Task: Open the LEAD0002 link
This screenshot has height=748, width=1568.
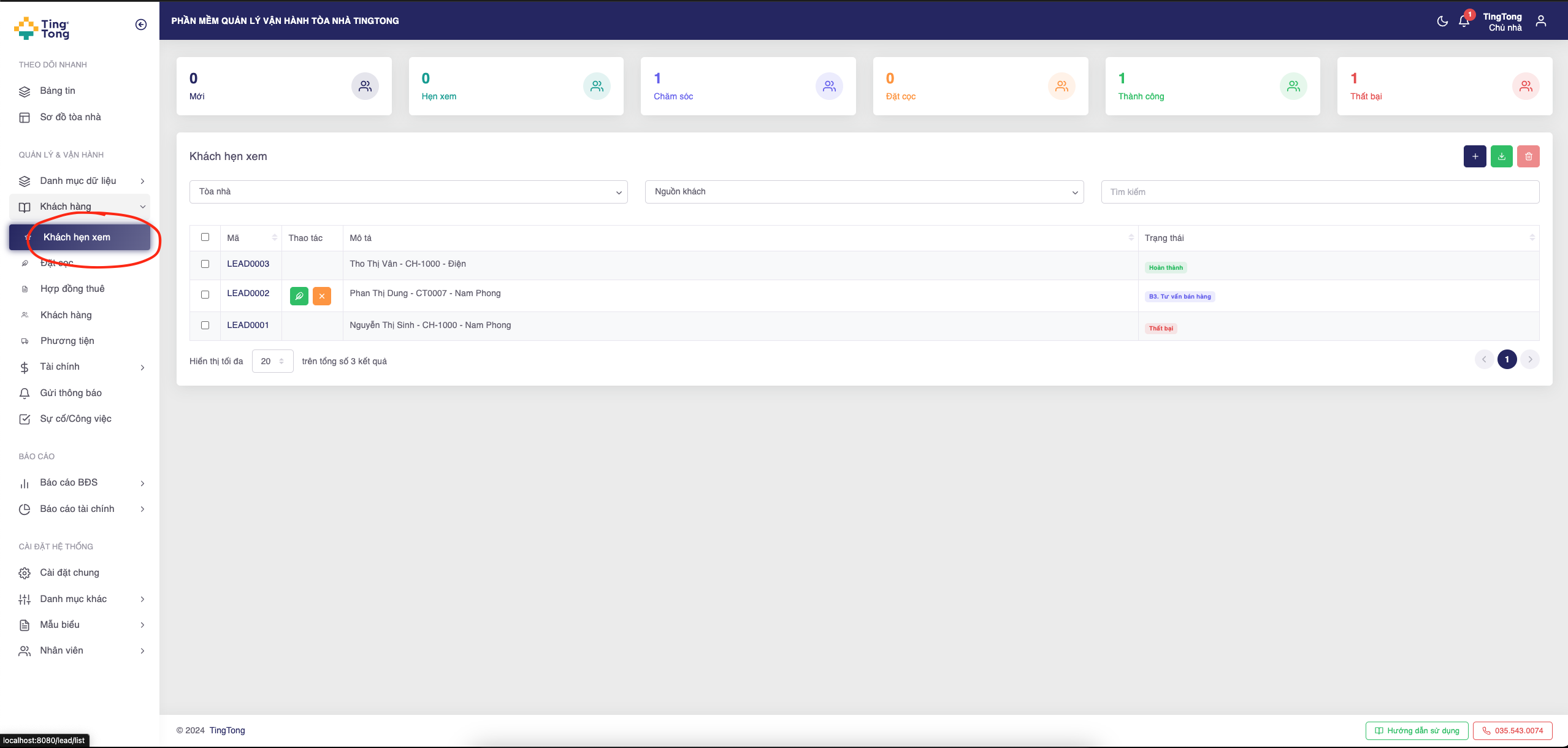Action: tap(248, 294)
